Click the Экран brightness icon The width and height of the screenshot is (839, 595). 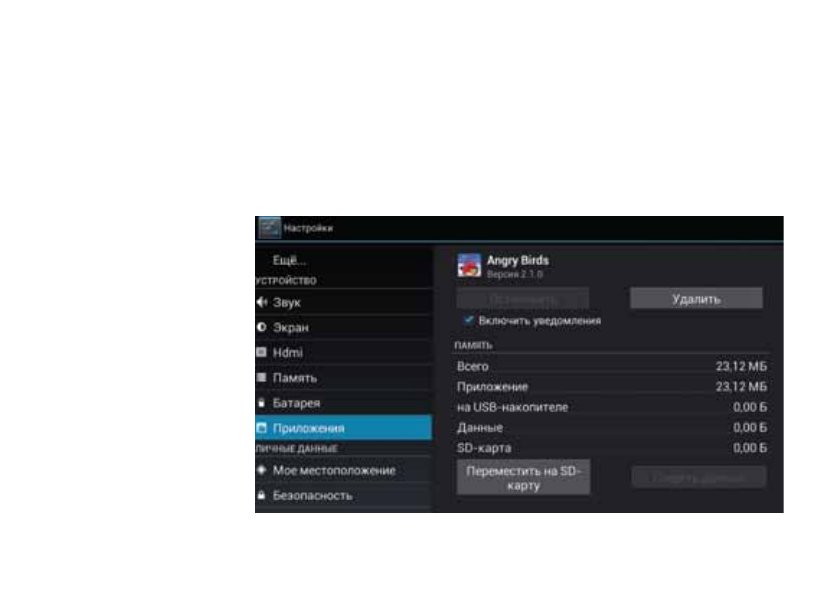coord(262,327)
